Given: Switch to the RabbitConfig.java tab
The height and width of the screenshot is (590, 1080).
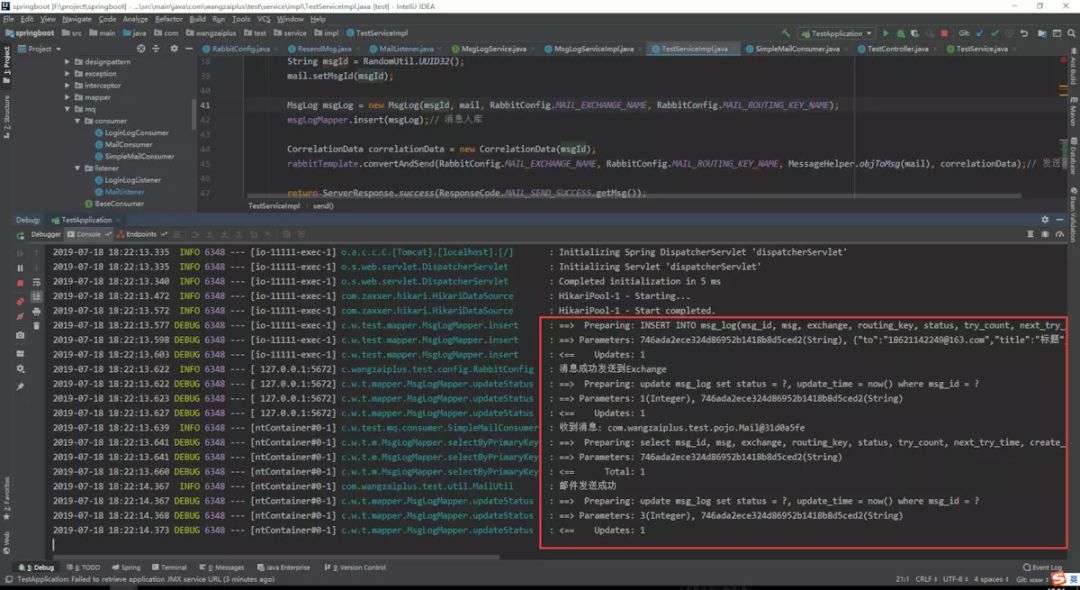Looking at the screenshot, I should pyautogui.click(x=240, y=48).
